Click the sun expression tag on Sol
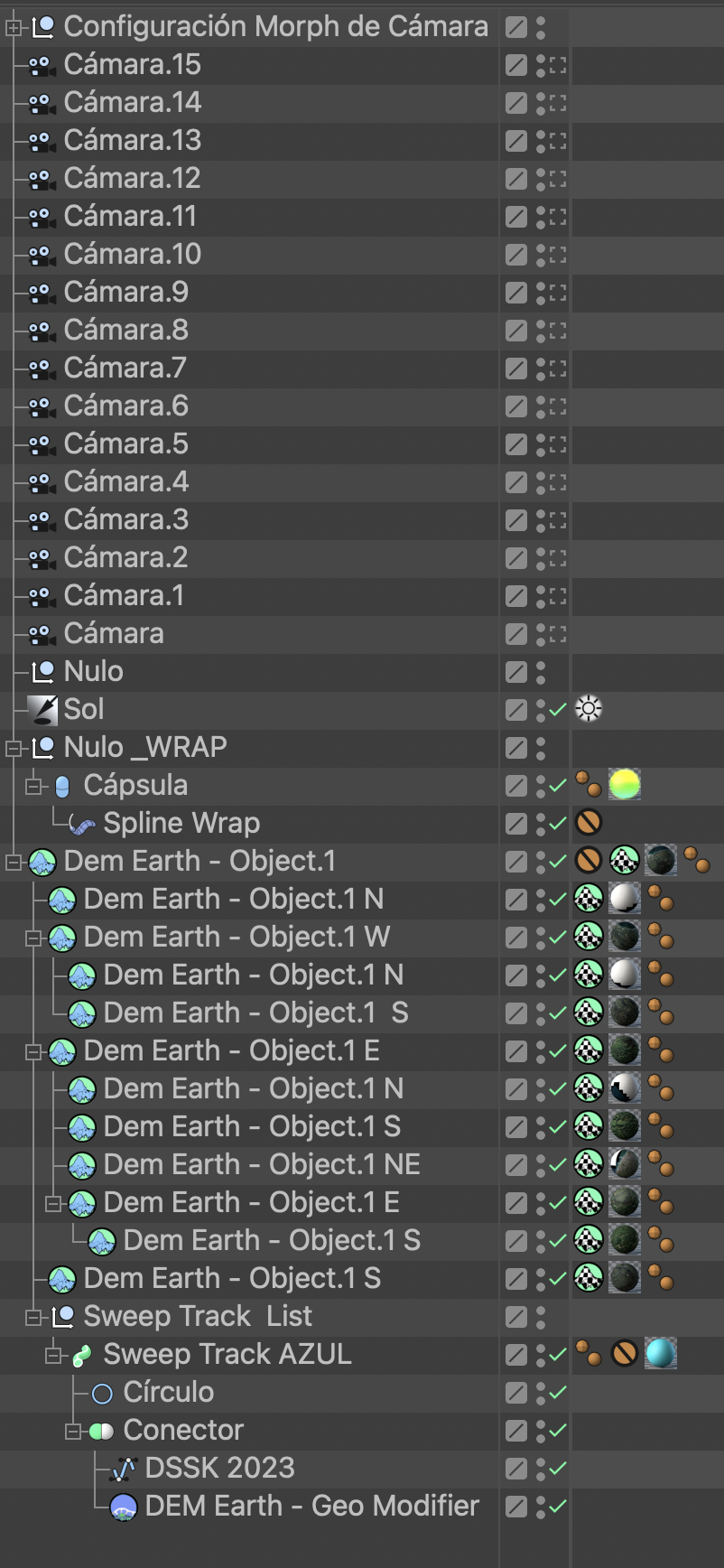The height and width of the screenshot is (1568, 724). click(x=589, y=710)
